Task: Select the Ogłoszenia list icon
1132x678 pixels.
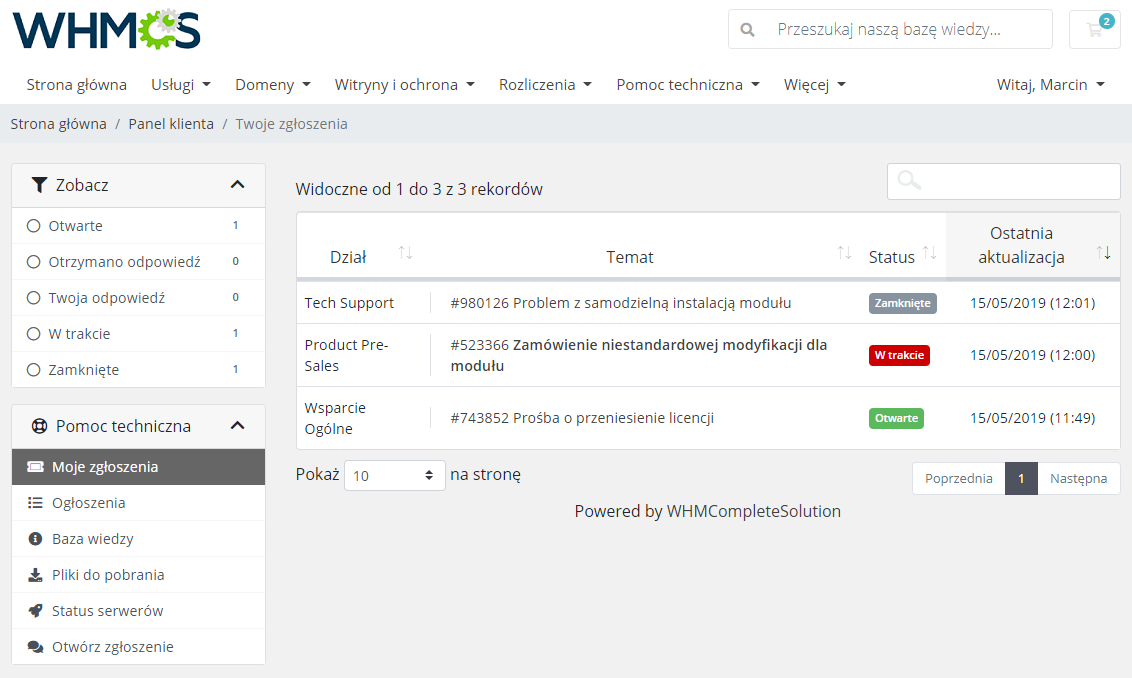Action: coord(37,502)
